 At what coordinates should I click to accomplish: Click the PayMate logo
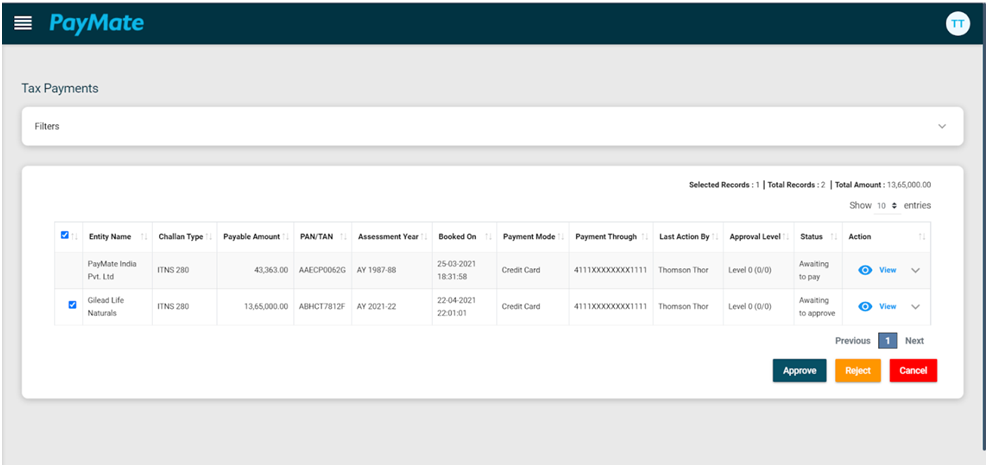(x=96, y=23)
